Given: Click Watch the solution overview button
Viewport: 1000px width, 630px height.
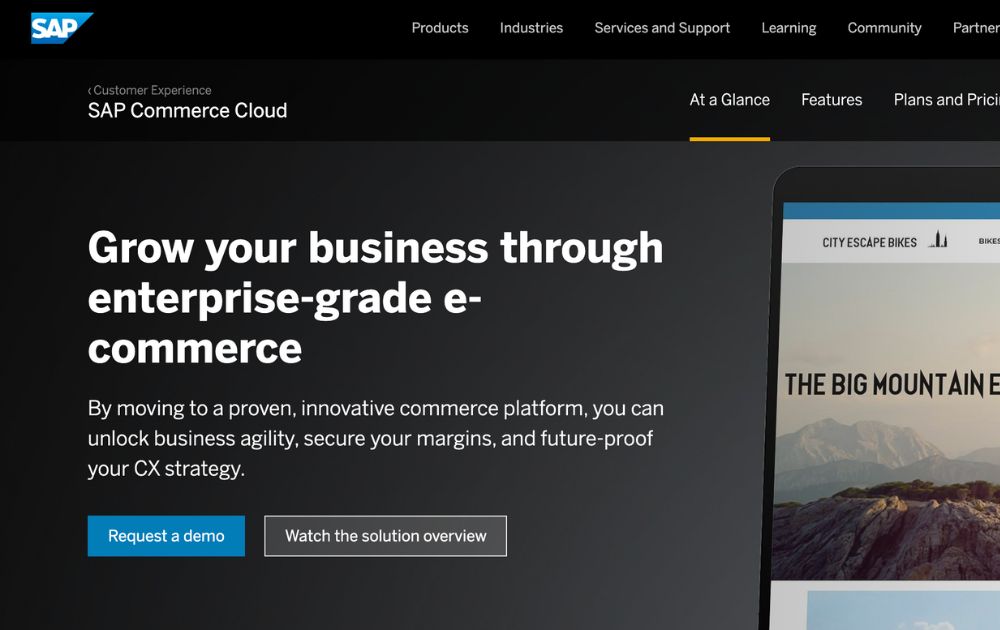Looking at the screenshot, I should point(385,536).
